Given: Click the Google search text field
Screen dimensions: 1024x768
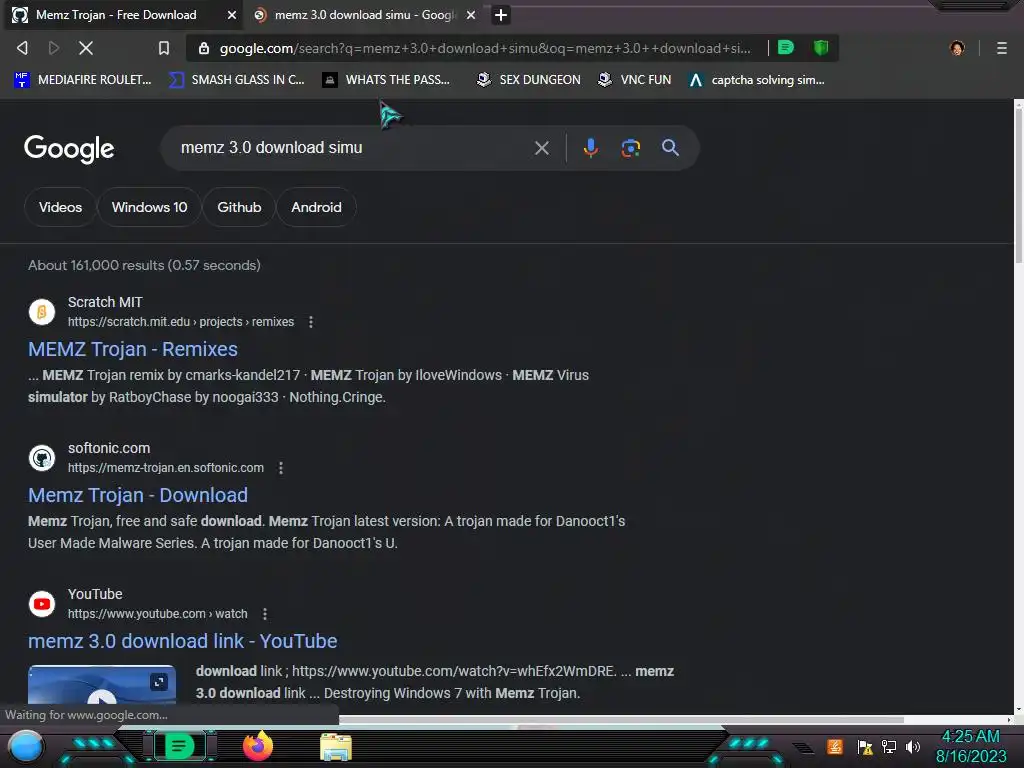Looking at the screenshot, I should pos(353,148).
